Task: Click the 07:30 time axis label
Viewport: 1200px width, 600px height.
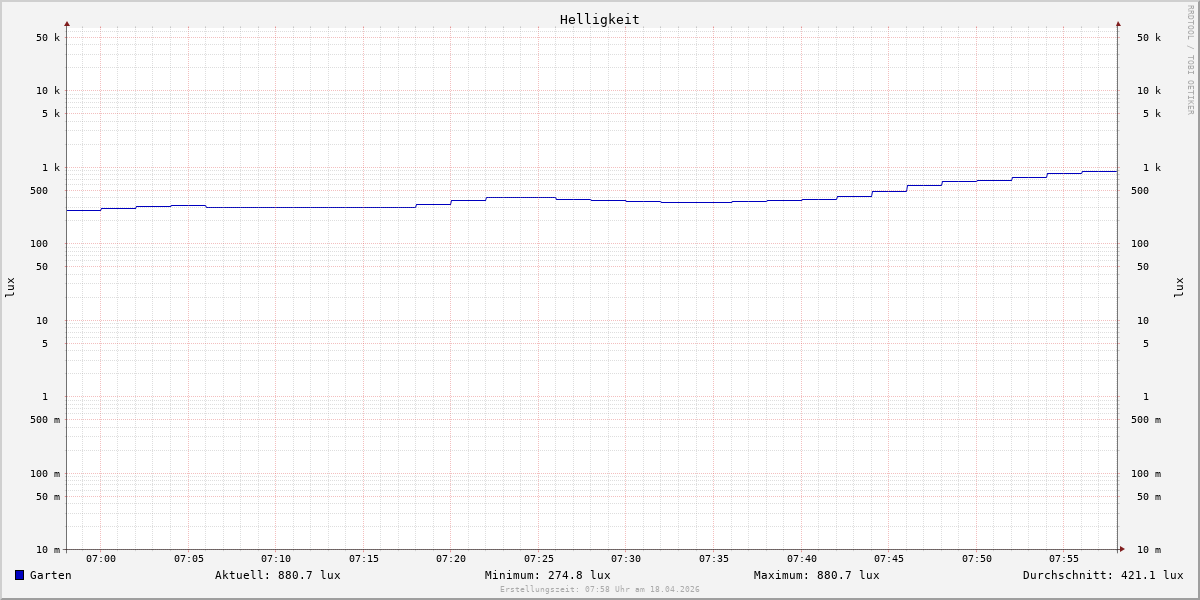Action: point(626,559)
